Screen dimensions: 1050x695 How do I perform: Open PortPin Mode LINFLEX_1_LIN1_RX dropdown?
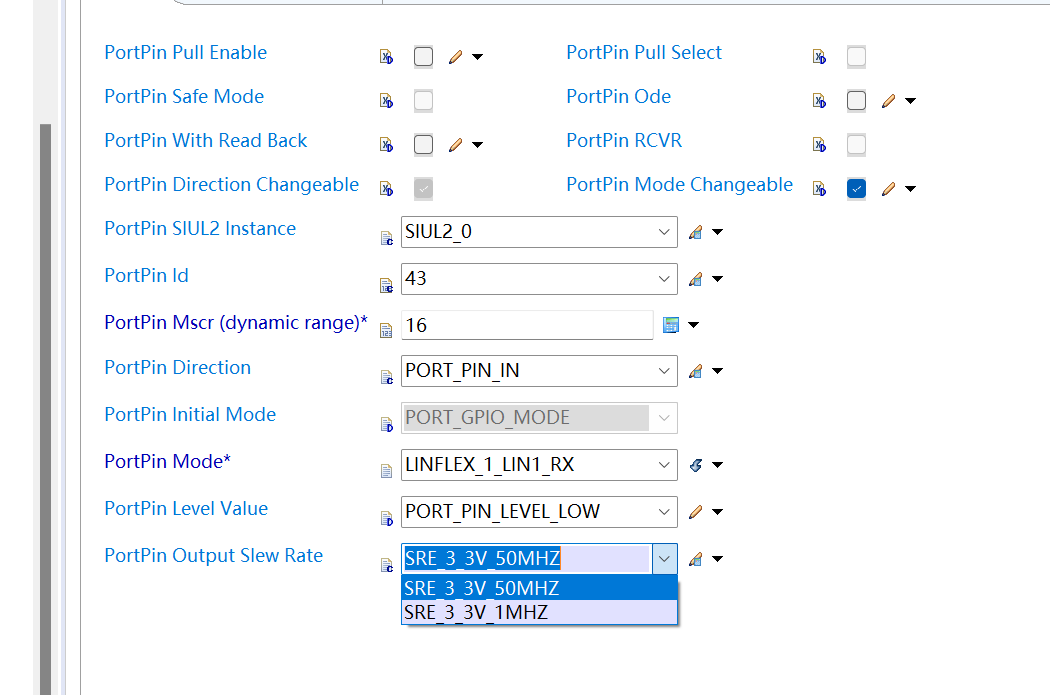pyautogui.click(x=665, y=465)
